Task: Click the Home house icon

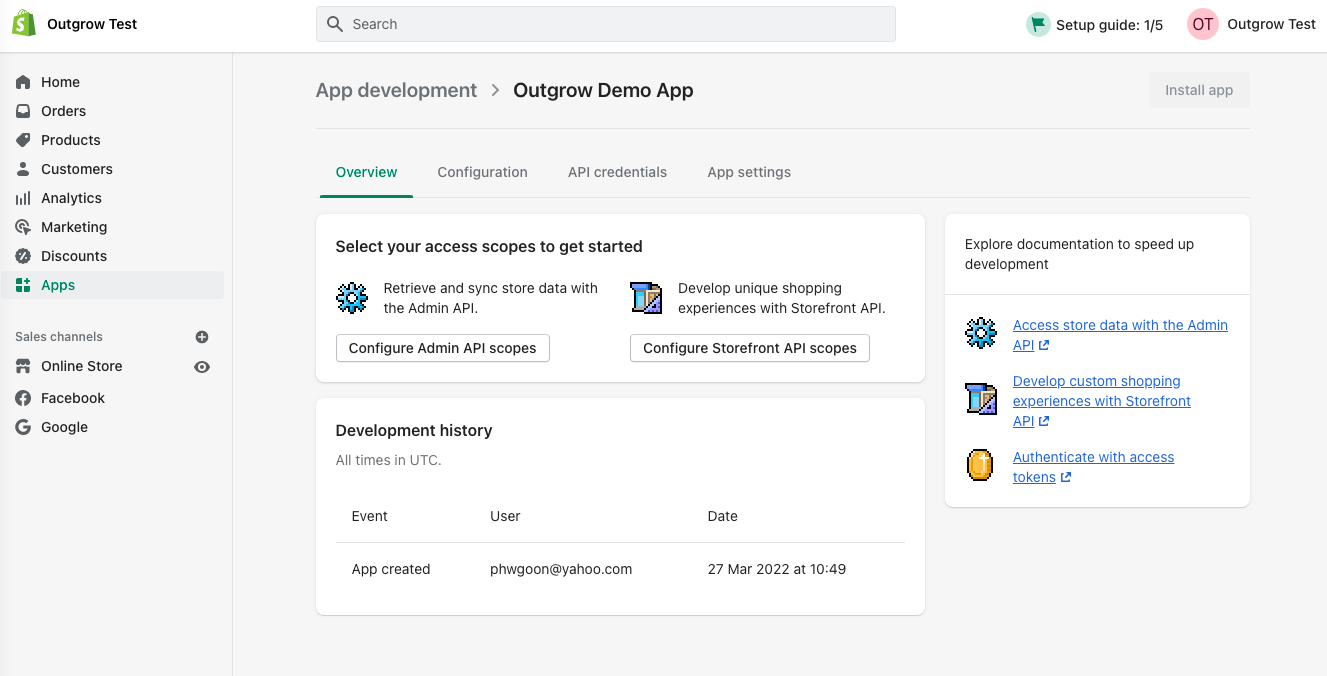Action: tap(23, 82)
